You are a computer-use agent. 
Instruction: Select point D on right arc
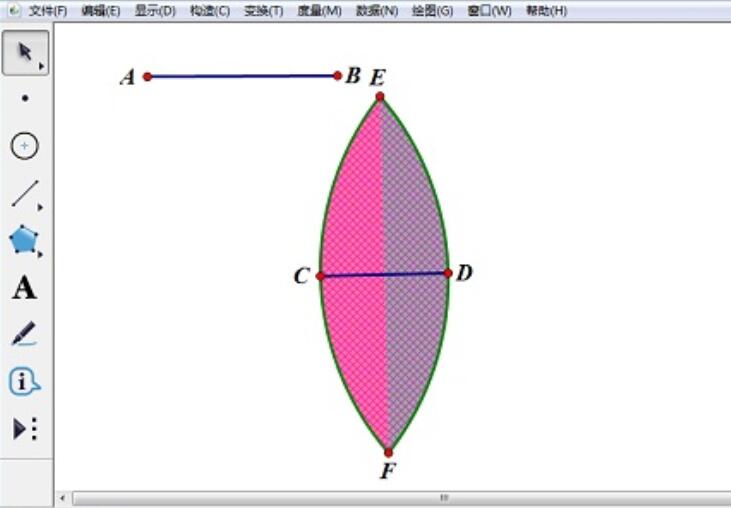(448, 273)
